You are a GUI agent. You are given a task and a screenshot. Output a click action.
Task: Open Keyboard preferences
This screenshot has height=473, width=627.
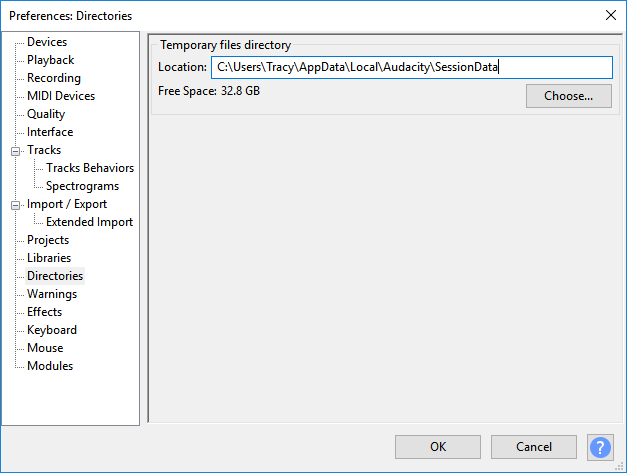pos(52,330)
